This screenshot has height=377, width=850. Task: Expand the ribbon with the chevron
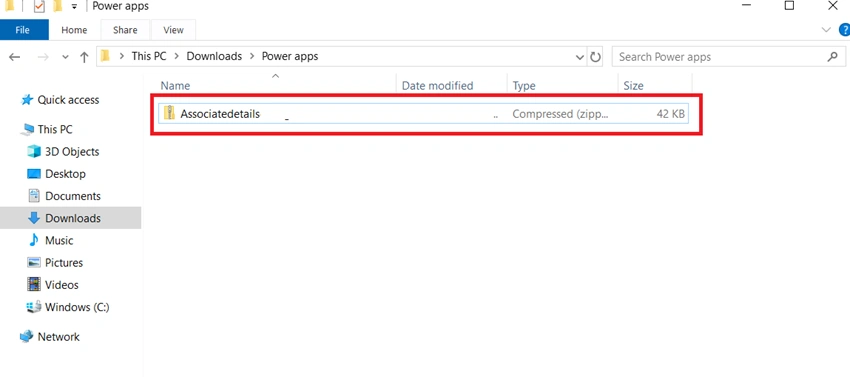click(x=826, y=30)
